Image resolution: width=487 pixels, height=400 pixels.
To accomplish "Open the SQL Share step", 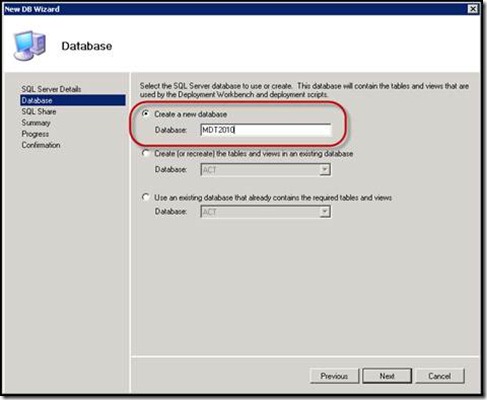I will (x=39, y=112).
